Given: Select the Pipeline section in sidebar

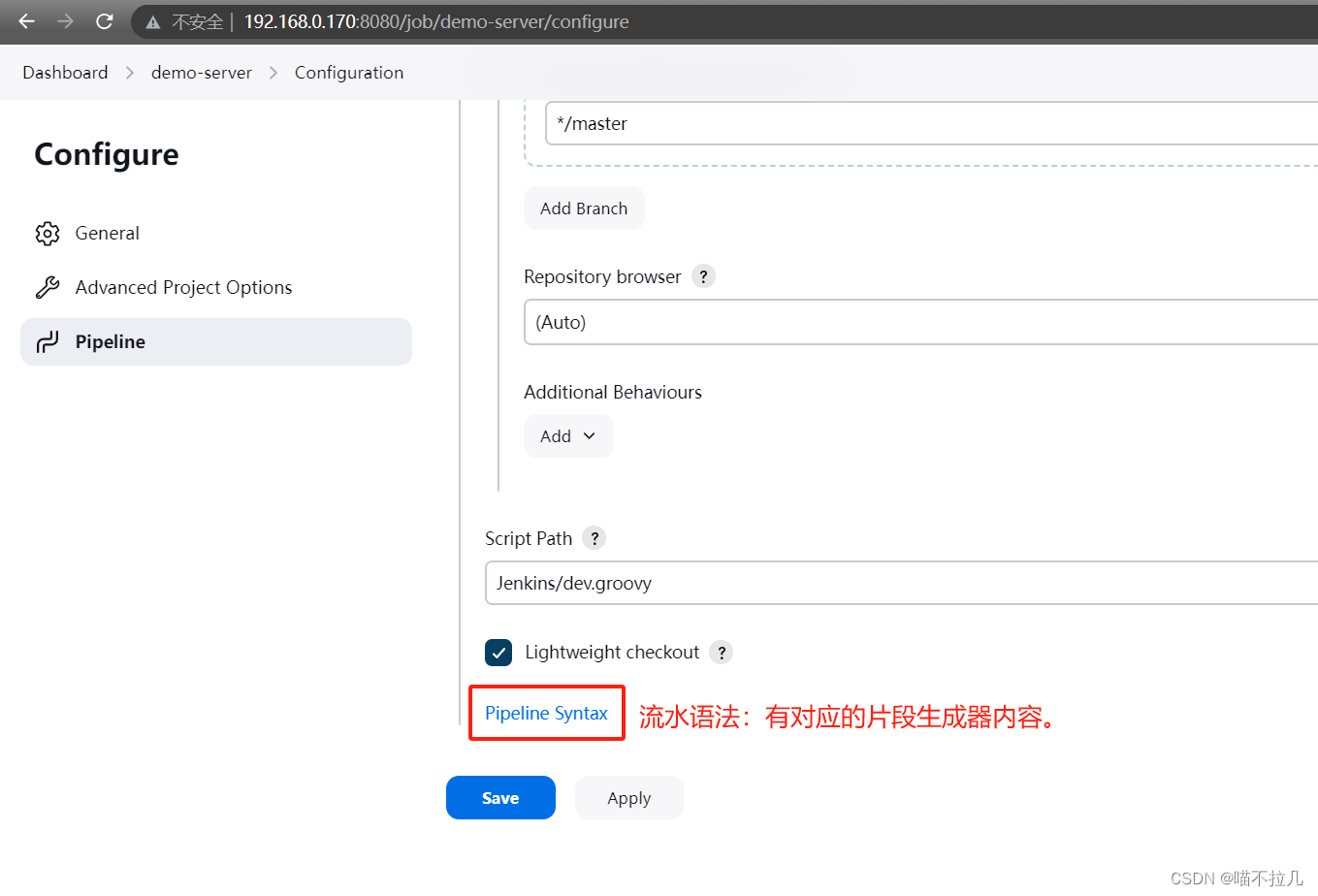Looking at the screenshot, I should (x=216, y=342).
